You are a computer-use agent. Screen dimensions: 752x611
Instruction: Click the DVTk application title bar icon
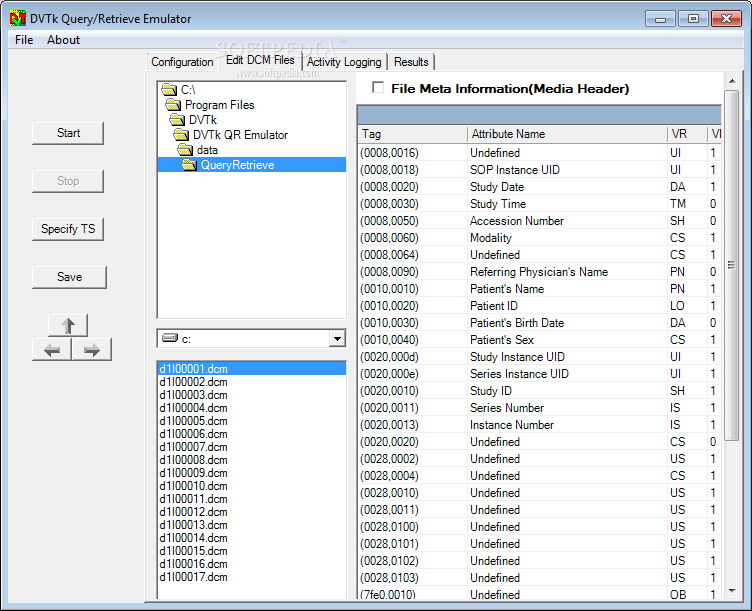[x=18, y=19]
